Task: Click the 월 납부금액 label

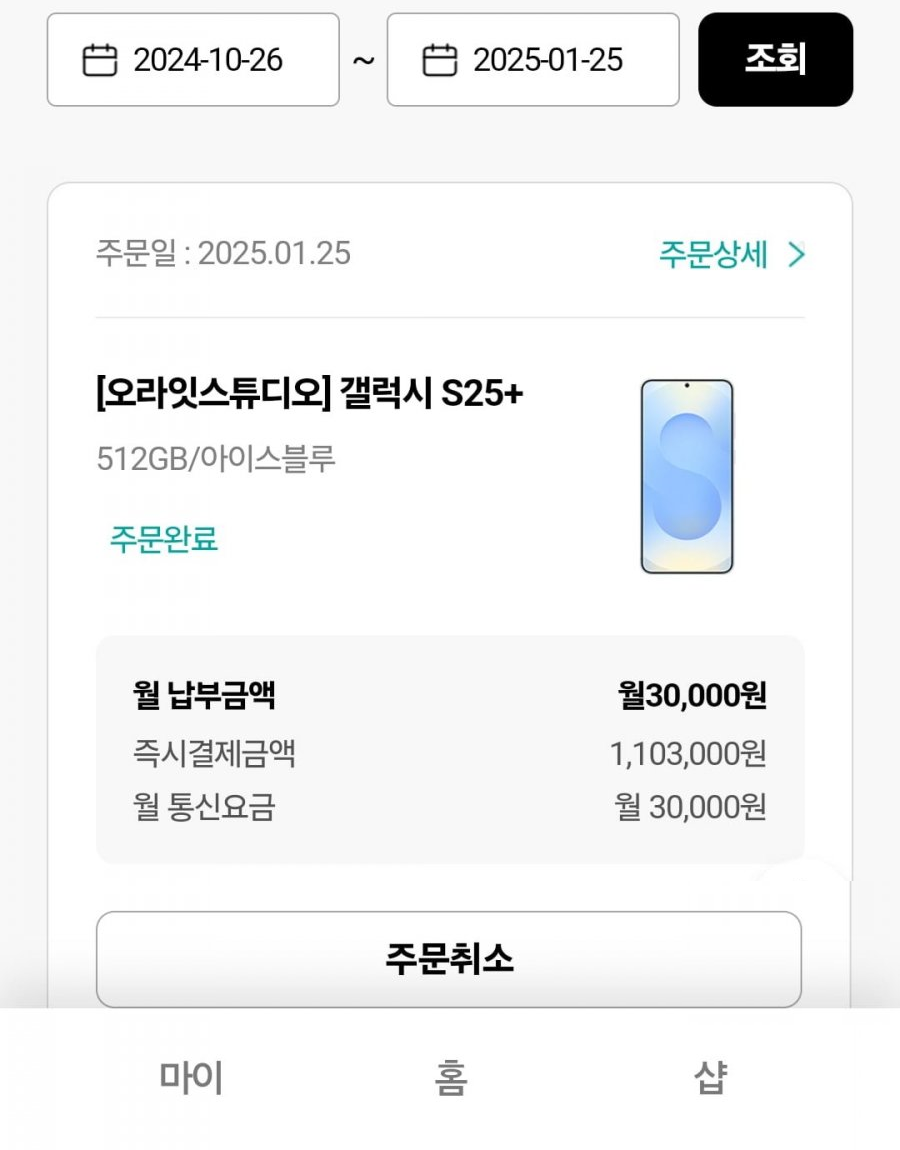Action: (x=204, y=695)
